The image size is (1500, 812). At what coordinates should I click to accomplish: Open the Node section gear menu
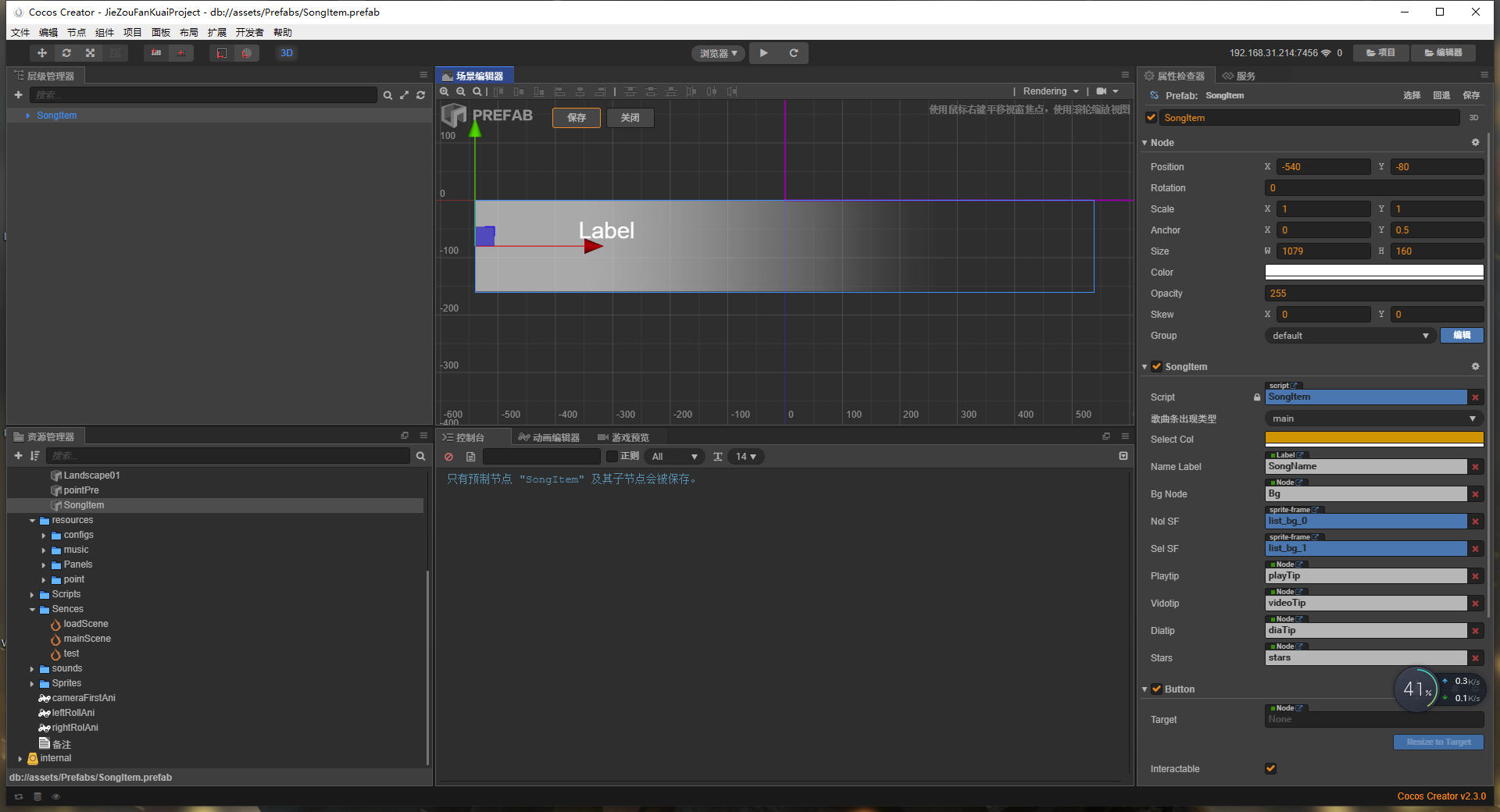(1475, 142)
